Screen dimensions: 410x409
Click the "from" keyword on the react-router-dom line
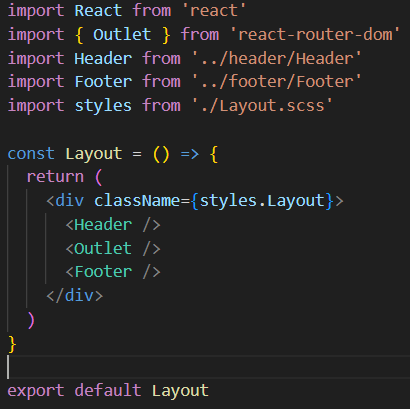click(x=200, y=35)
